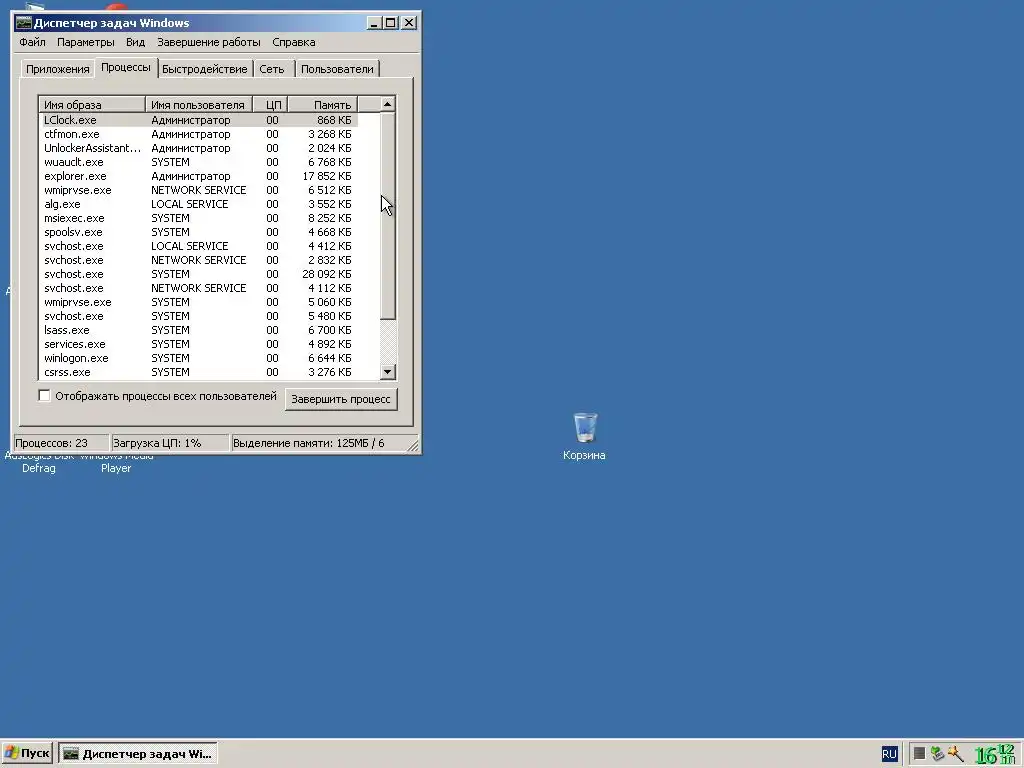Open the Завершение работы menu
This screenshot has width=1024, height=768.
point(208,42)
